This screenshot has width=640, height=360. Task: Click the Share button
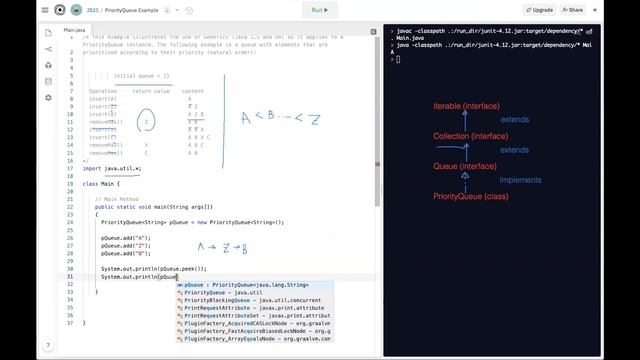tap(573, 10)
